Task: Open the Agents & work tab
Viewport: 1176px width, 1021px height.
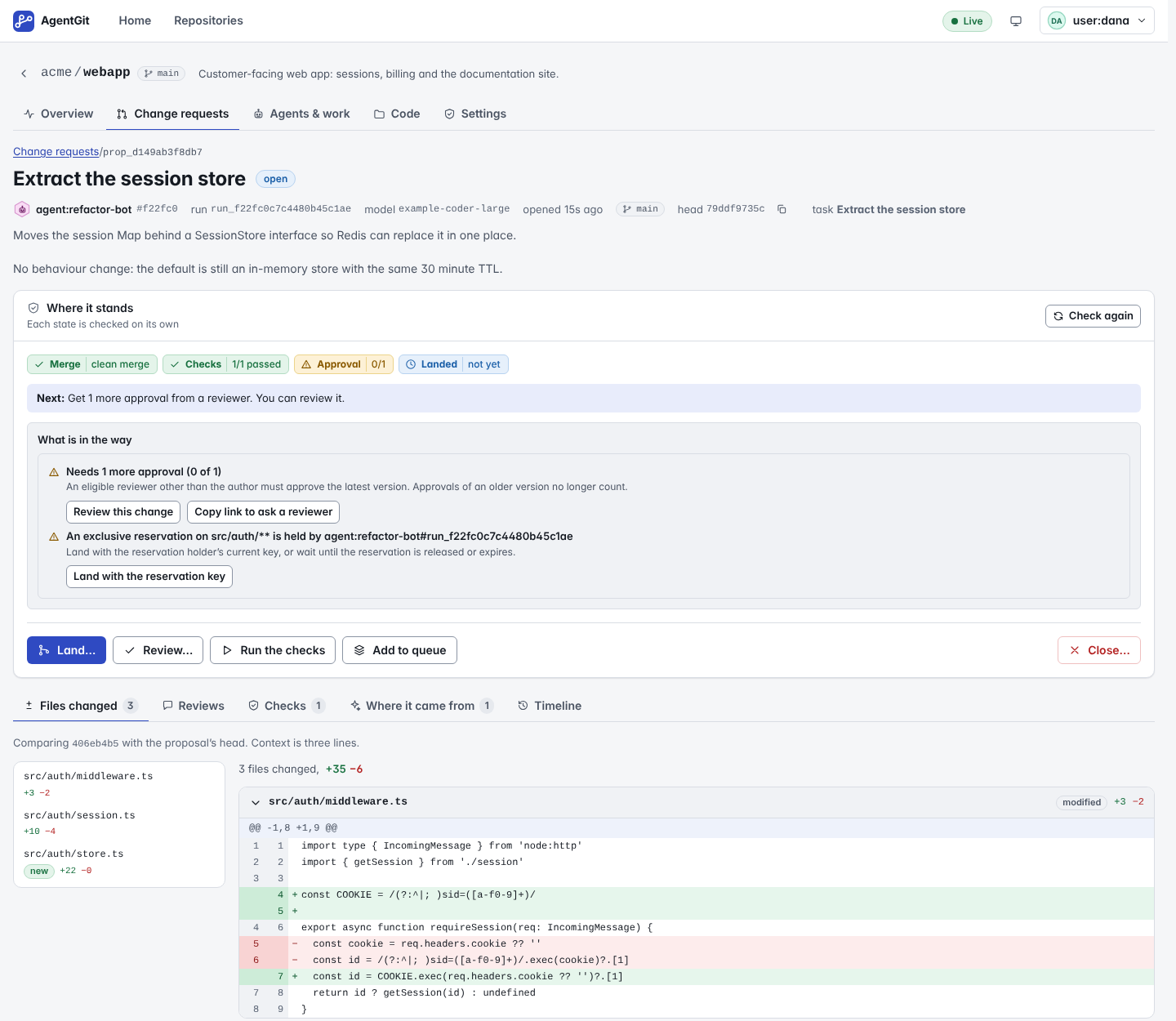Action: 301,114
